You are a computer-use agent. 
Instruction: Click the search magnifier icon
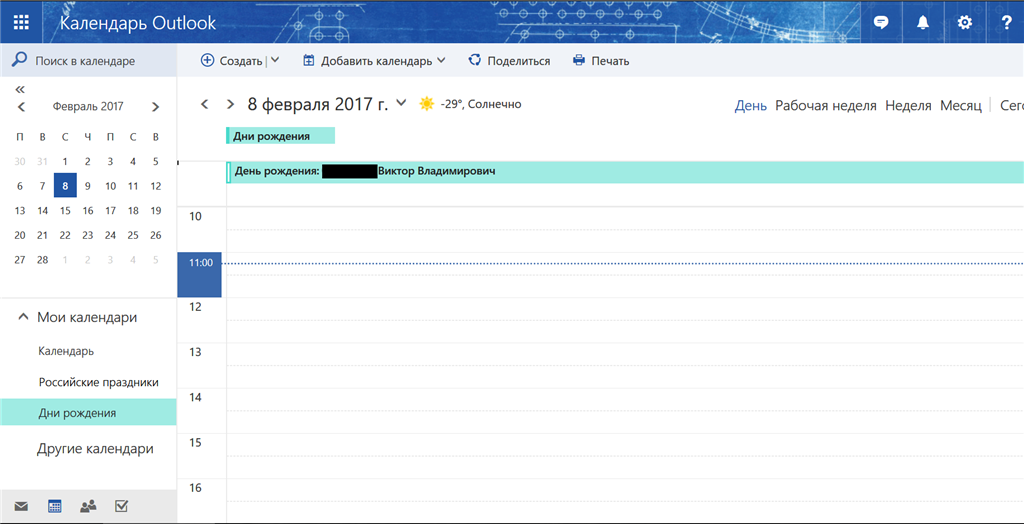[x=20, y=60]
